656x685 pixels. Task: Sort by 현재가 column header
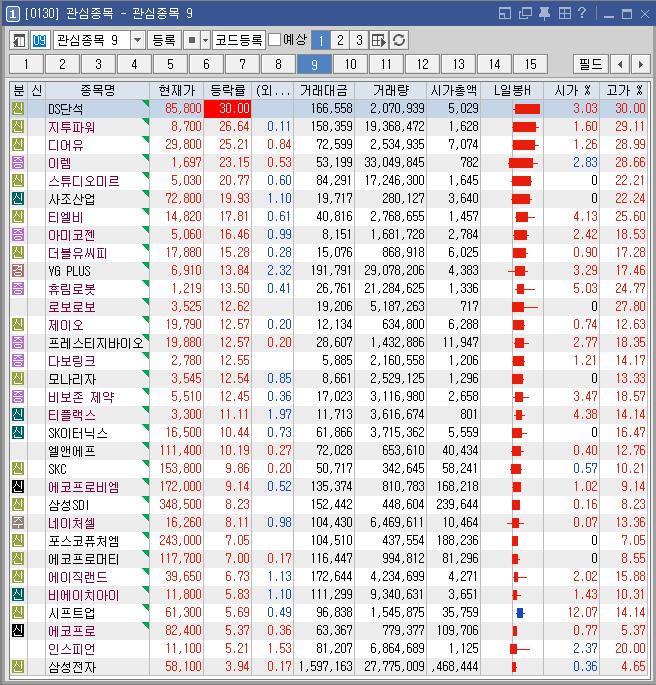176,90
